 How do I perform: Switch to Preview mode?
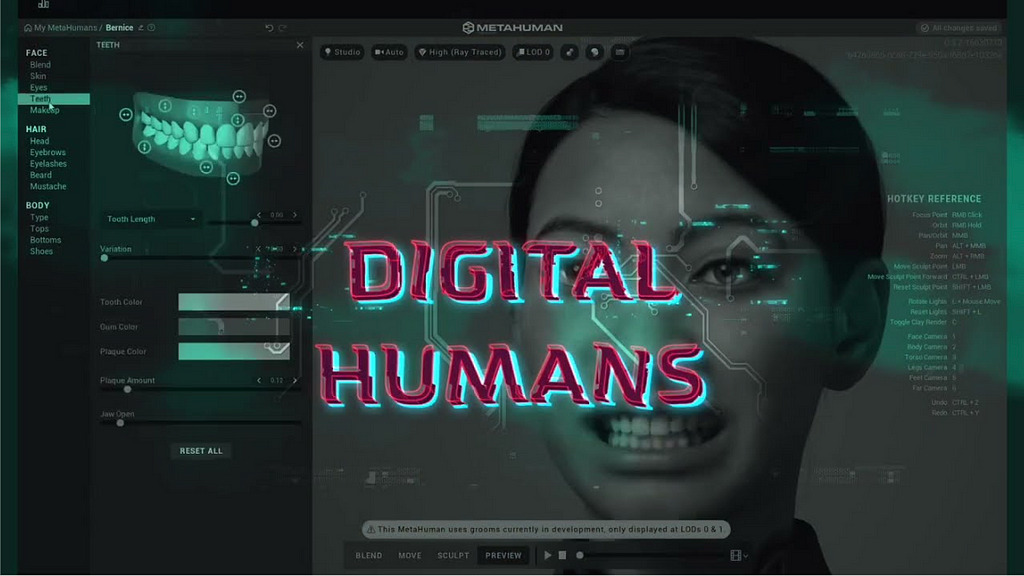tap(504, 556)
